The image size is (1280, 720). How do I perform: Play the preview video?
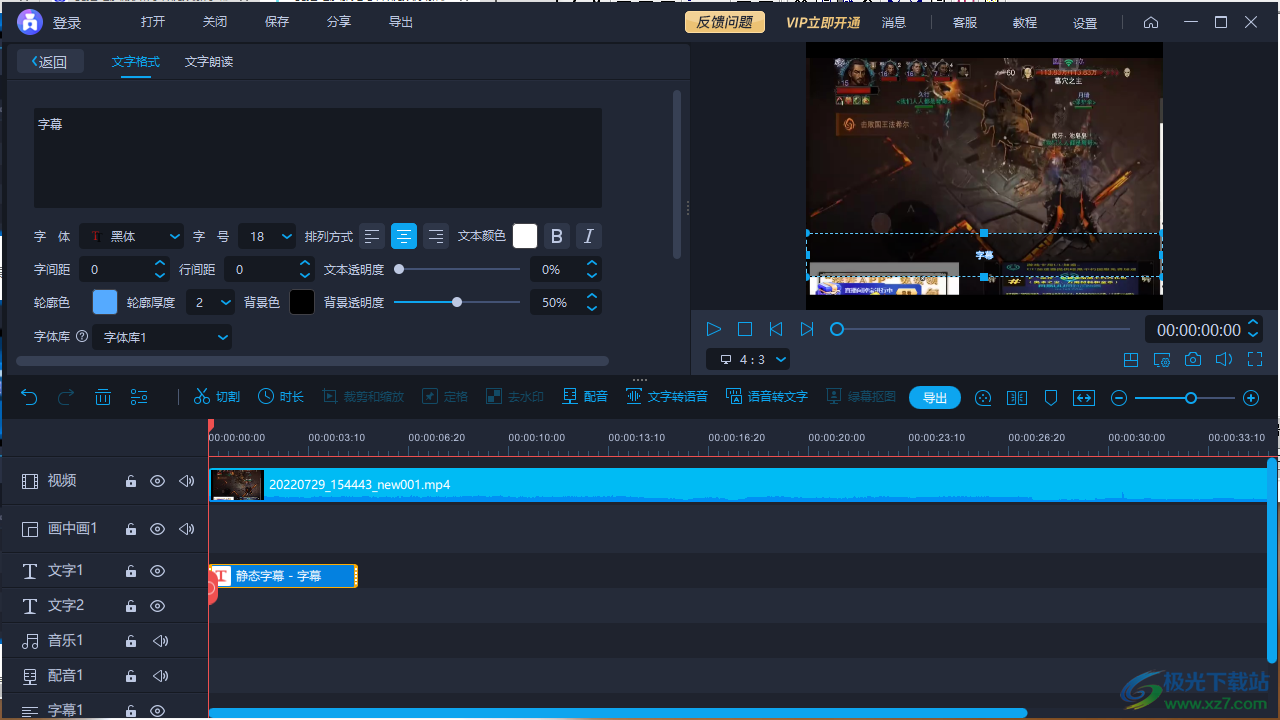coord(714,329)
